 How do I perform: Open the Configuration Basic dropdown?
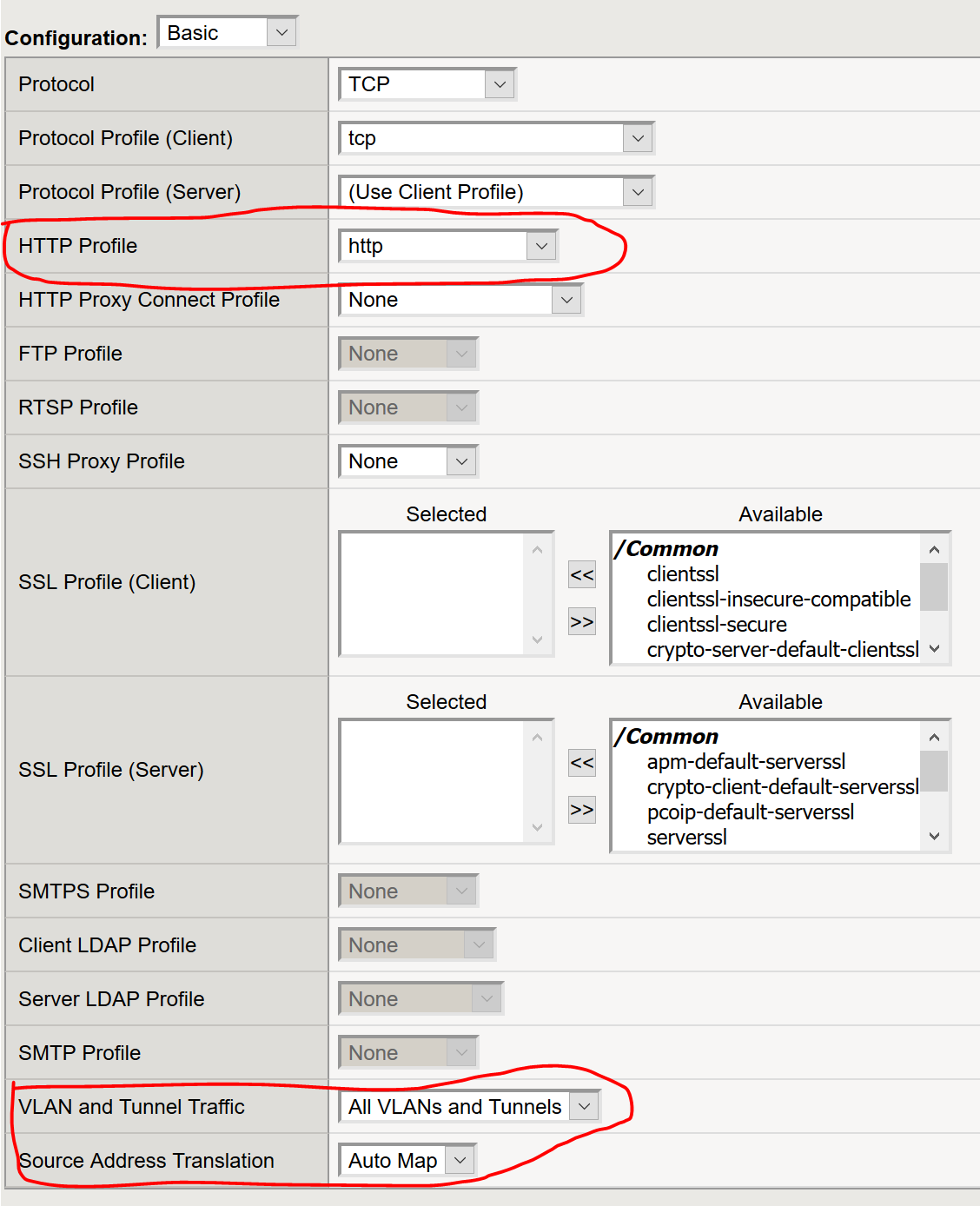[x=228, y=33]
